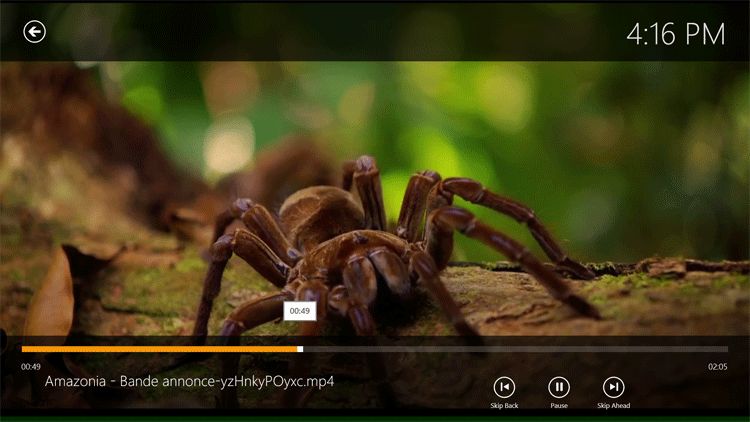The image size is (750, 422).
Task: Click the 'Skip Back' text label
Action: pos(504,406)
